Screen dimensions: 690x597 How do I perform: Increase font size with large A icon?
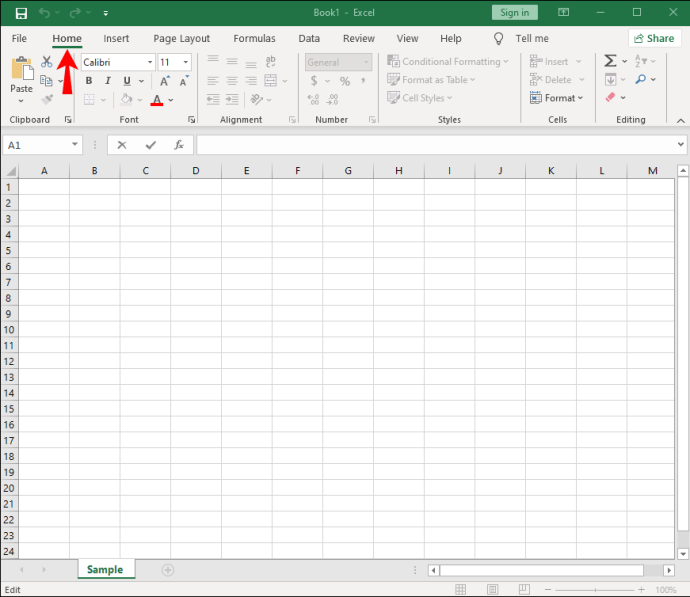(x=165, y=81)
